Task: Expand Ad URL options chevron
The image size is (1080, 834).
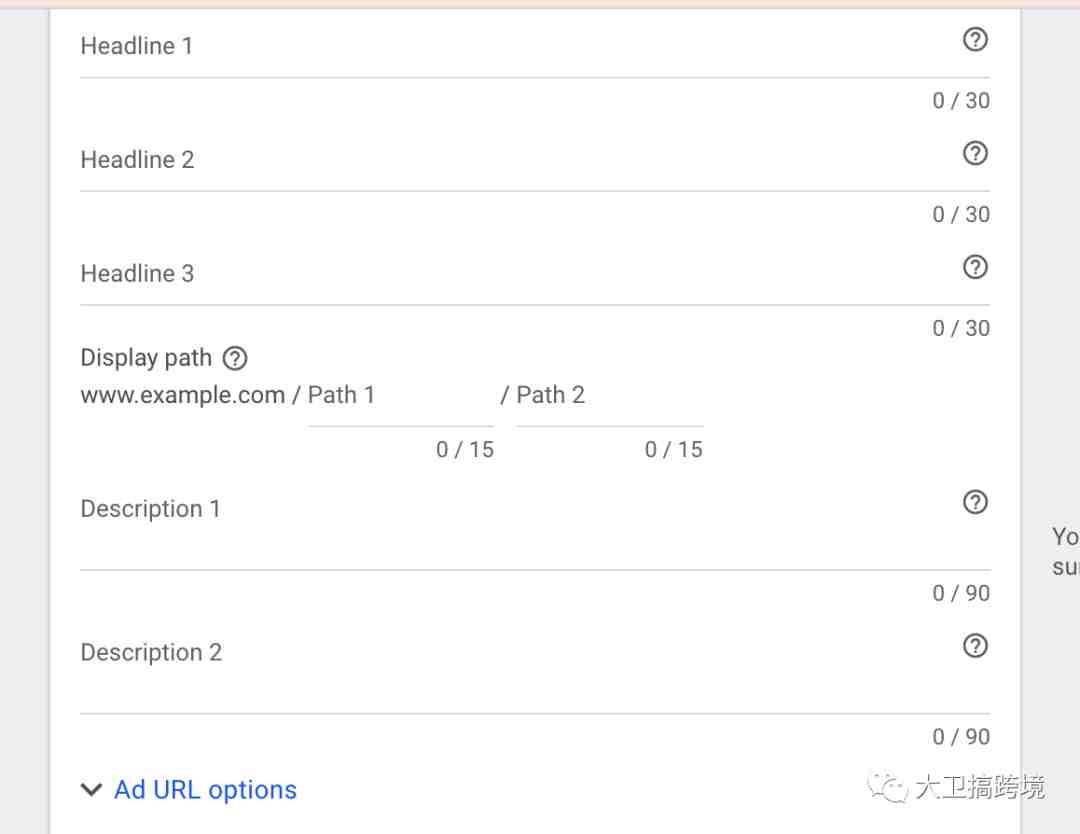Action: pyautogui.click(x=91, y=789)
